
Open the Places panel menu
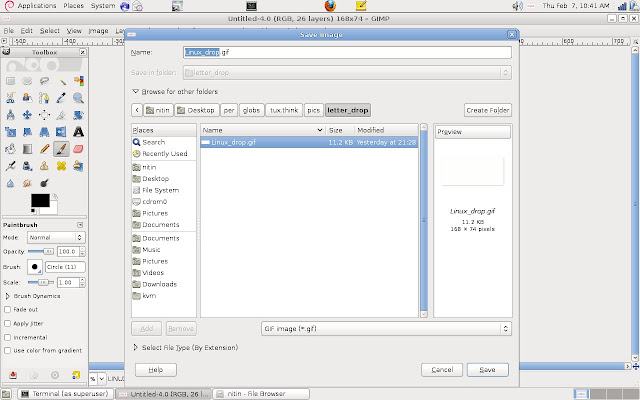tap(73, 6)
